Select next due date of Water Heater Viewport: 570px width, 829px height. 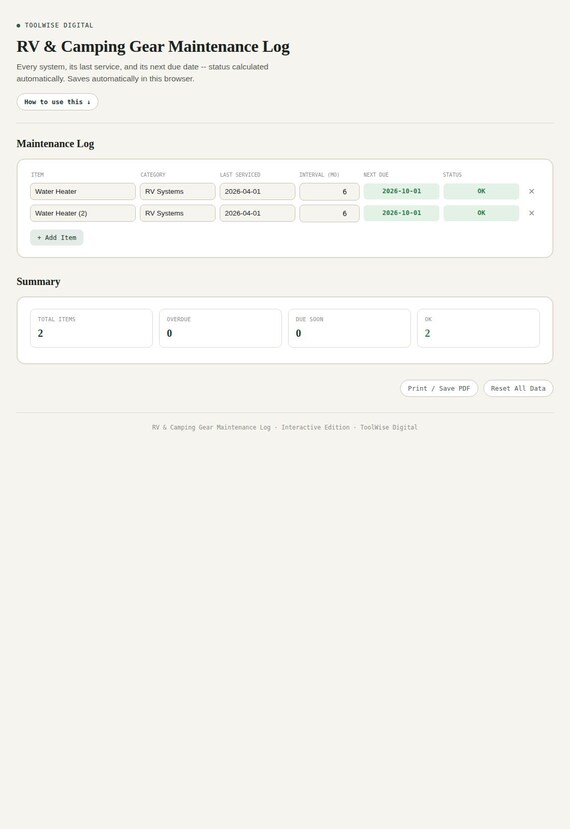tap(401, 191)
